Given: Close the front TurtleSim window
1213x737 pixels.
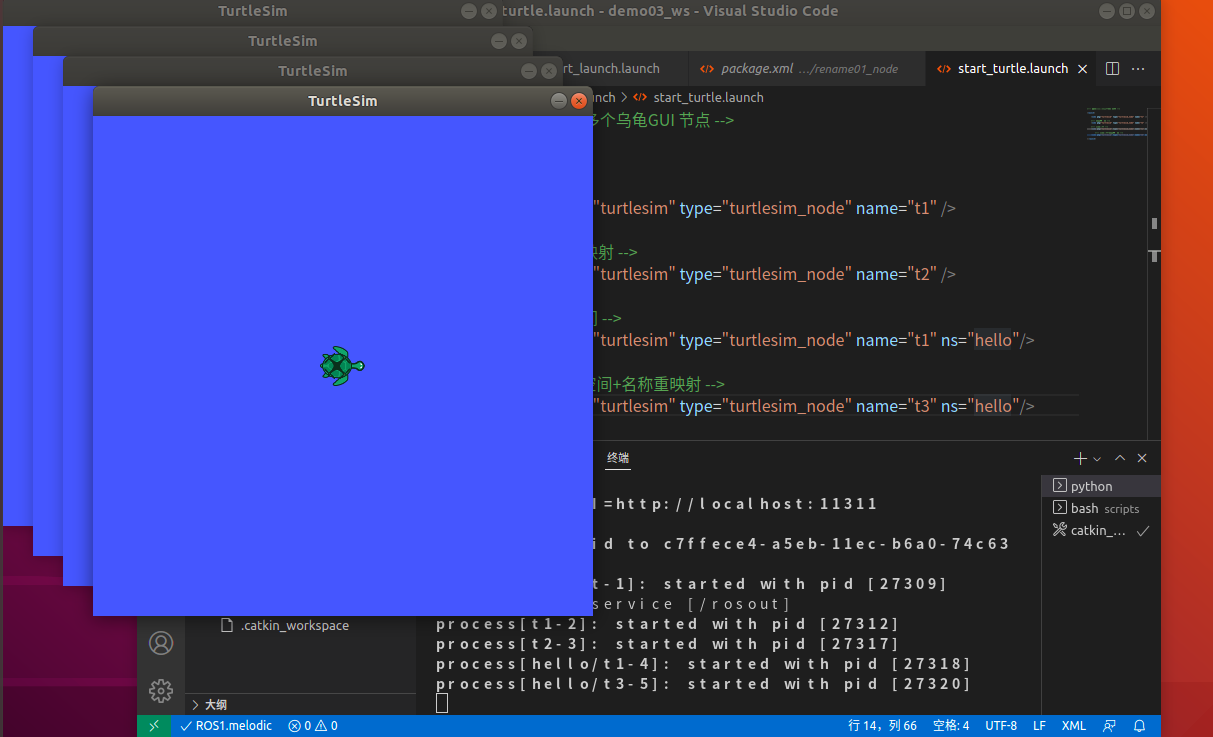Looking at the screenshot, I should click(x=578, y=101).
